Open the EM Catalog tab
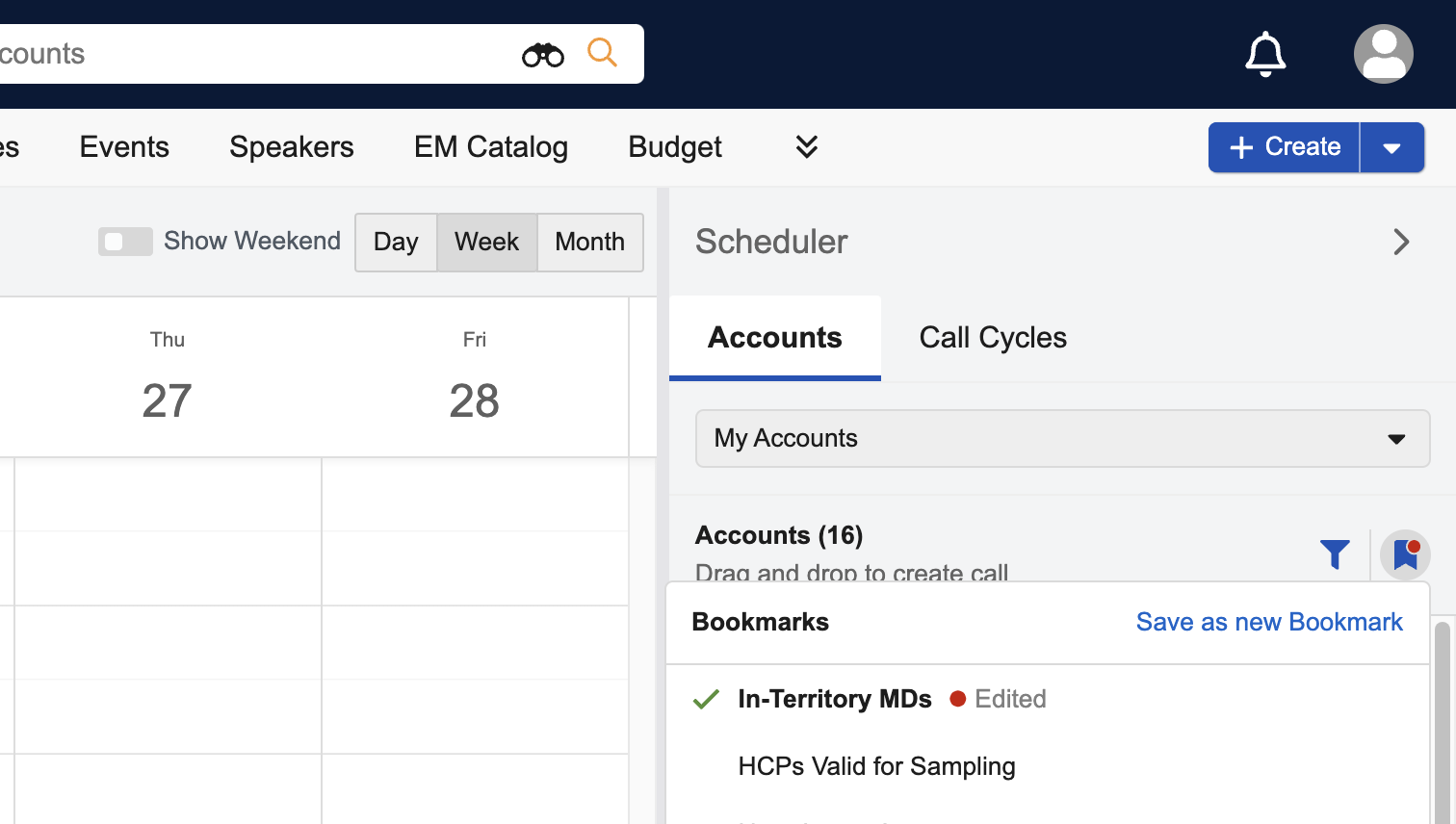This screenshot has width=1456, height=824. click(x=491, y=147)
